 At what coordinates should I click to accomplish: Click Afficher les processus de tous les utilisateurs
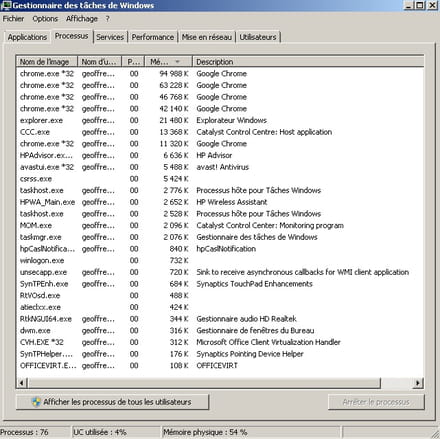tap(112, 402)
